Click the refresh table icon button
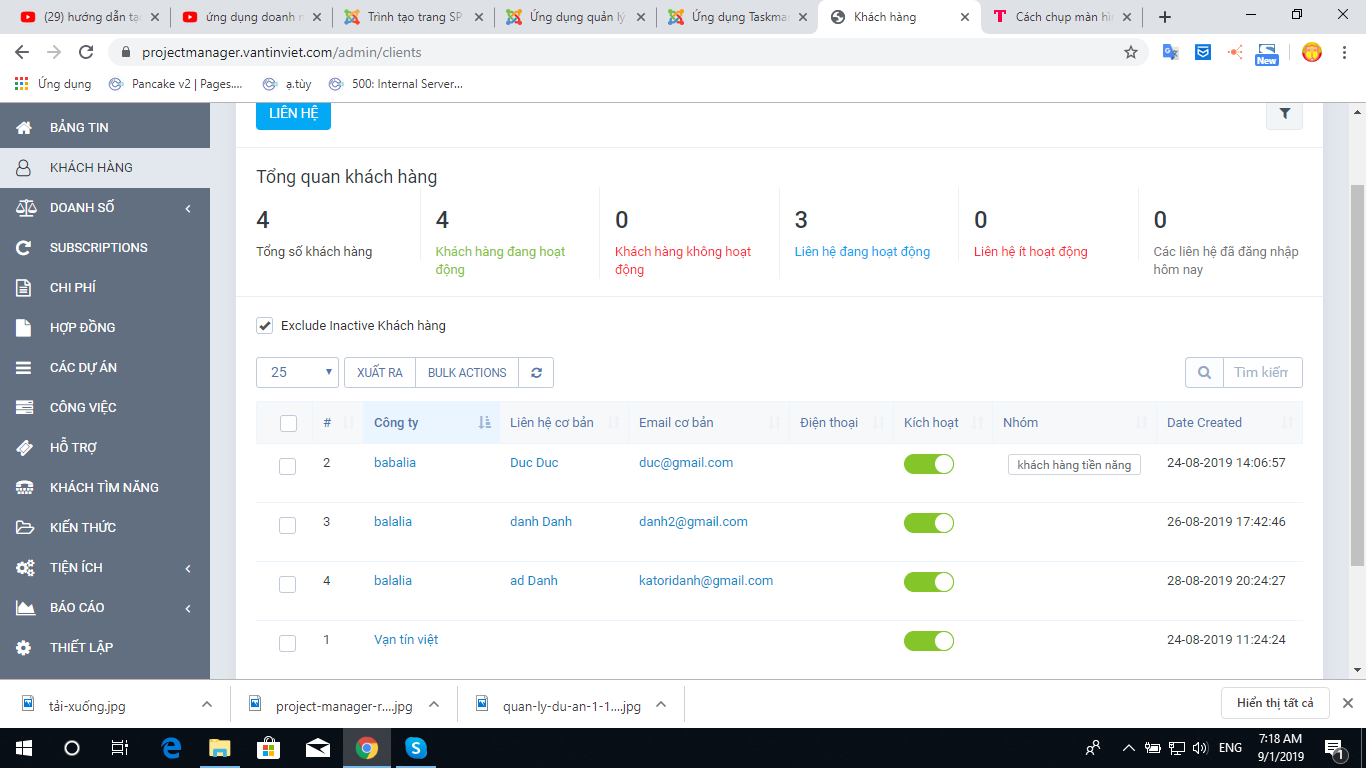The width and height of the screenshot is (1366, 768). pos(537,373)
